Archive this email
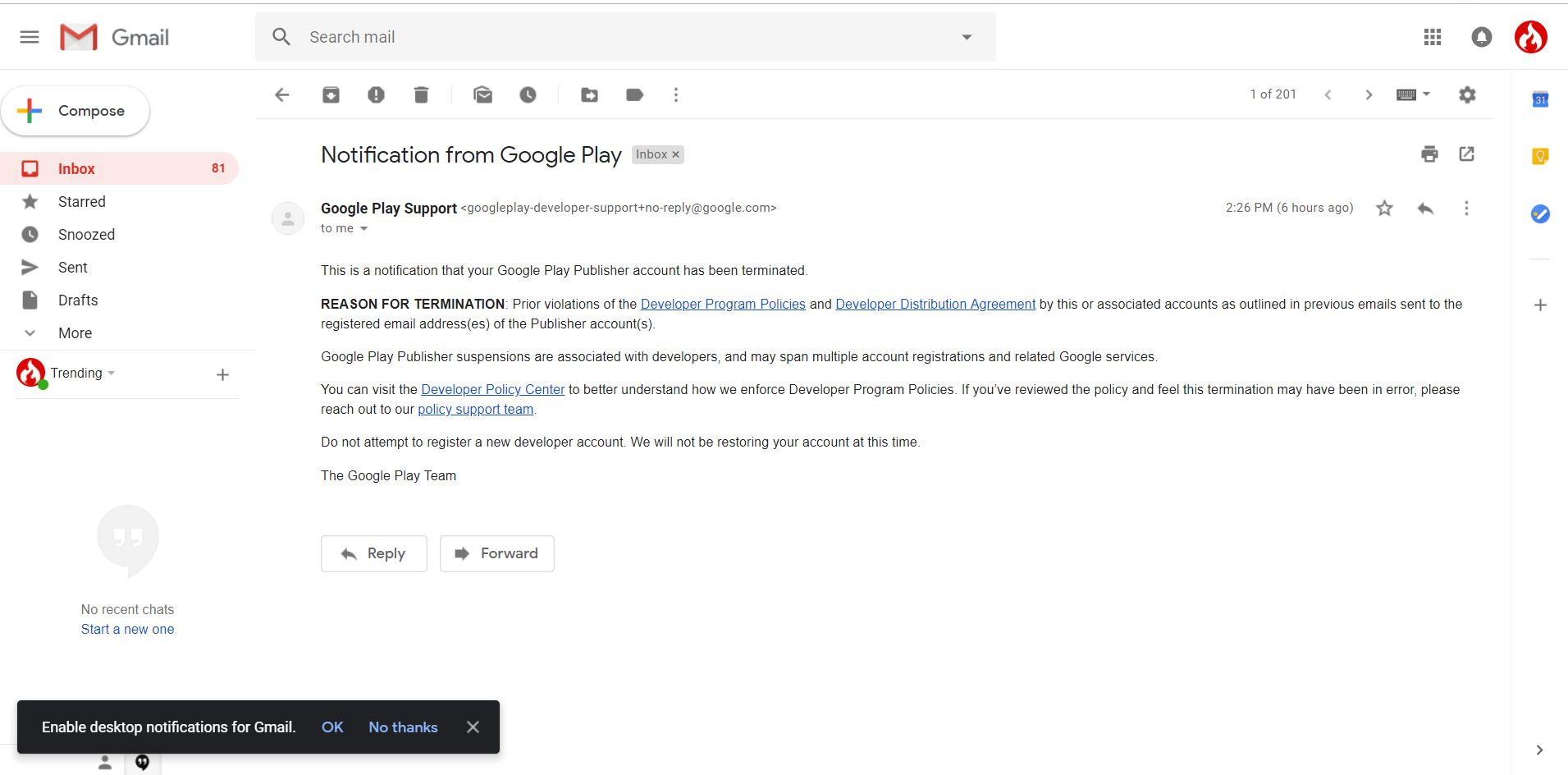1568x775 pixels. pyautogui.click(x=331, y=94)
